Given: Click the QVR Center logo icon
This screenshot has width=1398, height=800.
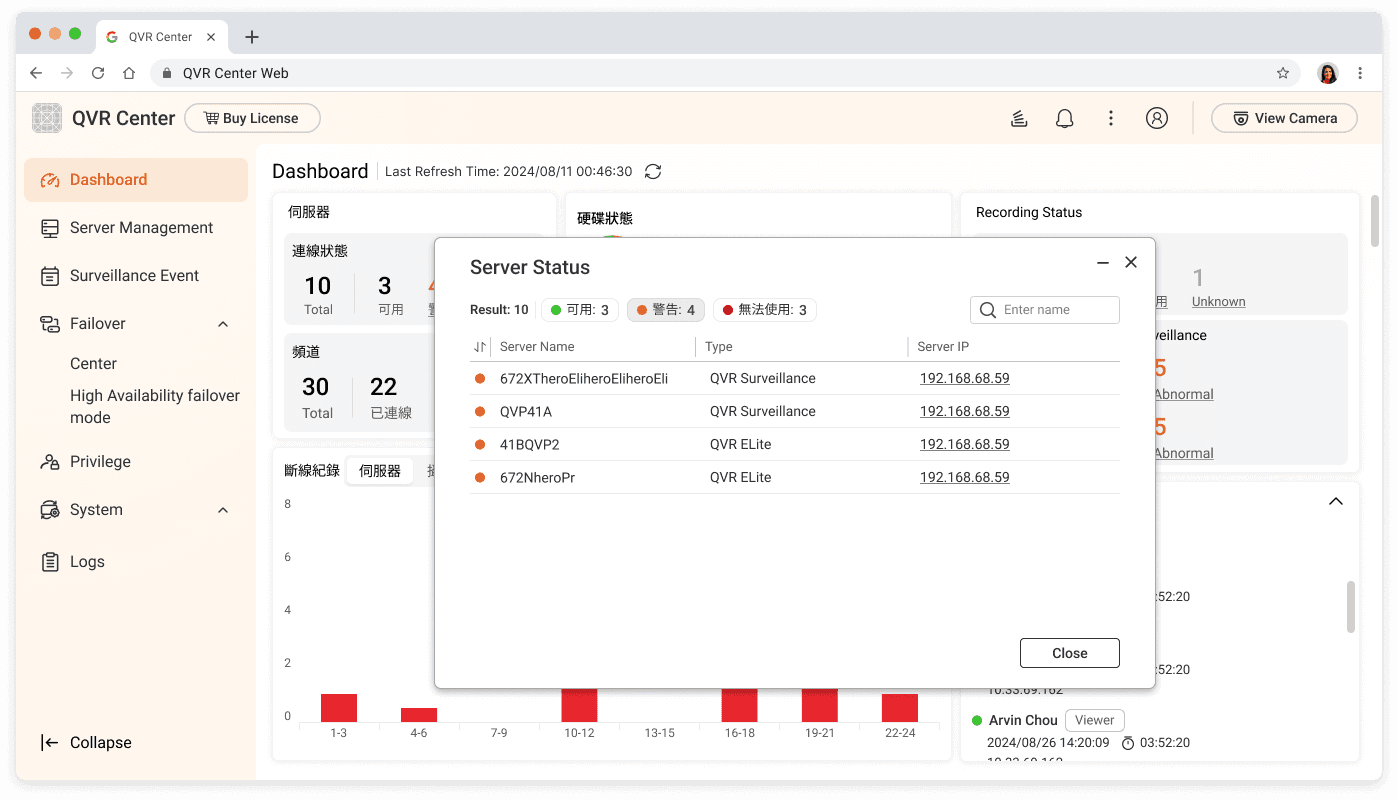Looking at the screenshot, I should pos(47,118).
